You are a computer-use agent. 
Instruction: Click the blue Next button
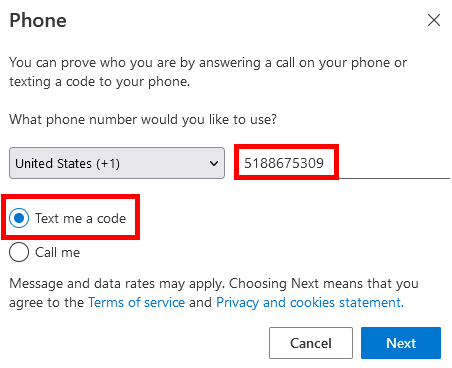tap(401, 343)
